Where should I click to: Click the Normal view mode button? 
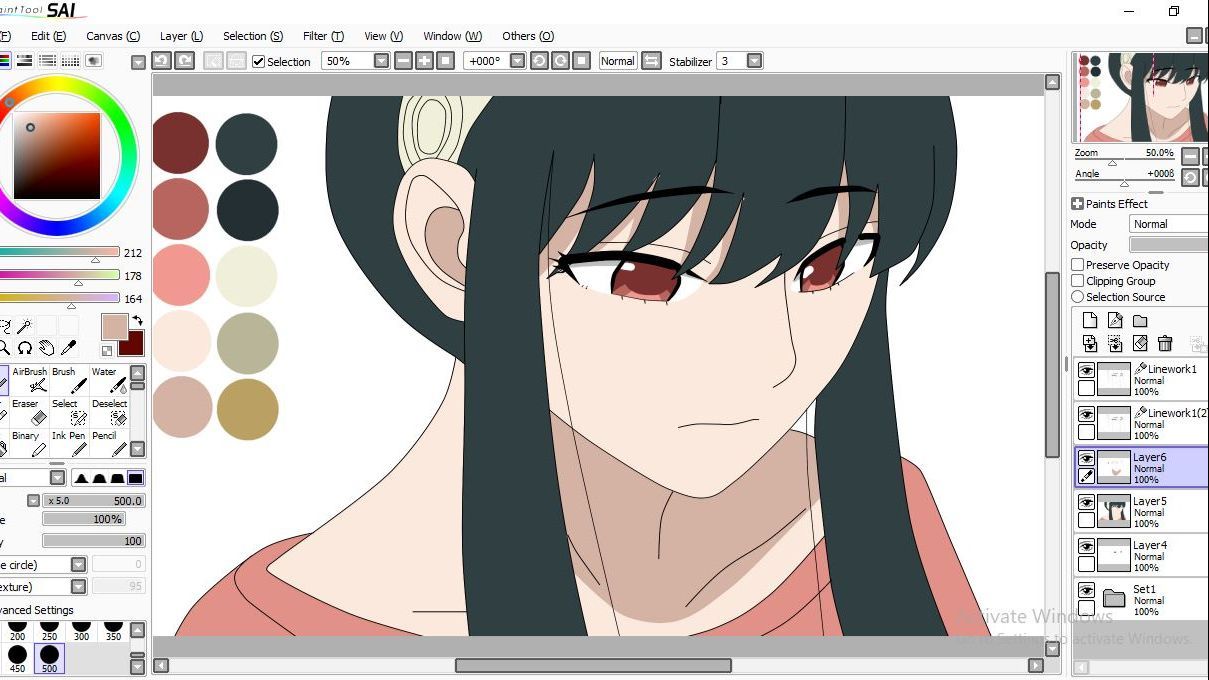tap(618, 61)
